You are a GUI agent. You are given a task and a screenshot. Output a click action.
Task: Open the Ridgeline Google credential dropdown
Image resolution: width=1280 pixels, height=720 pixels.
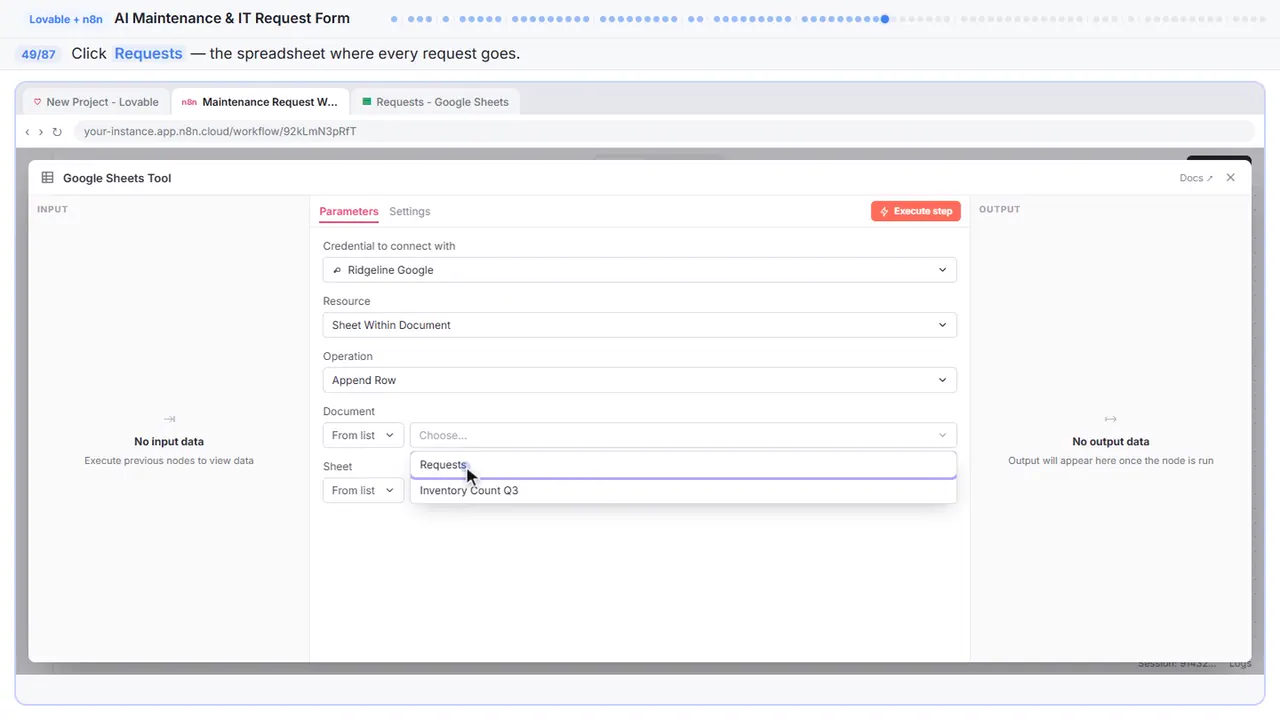point(640,270)
